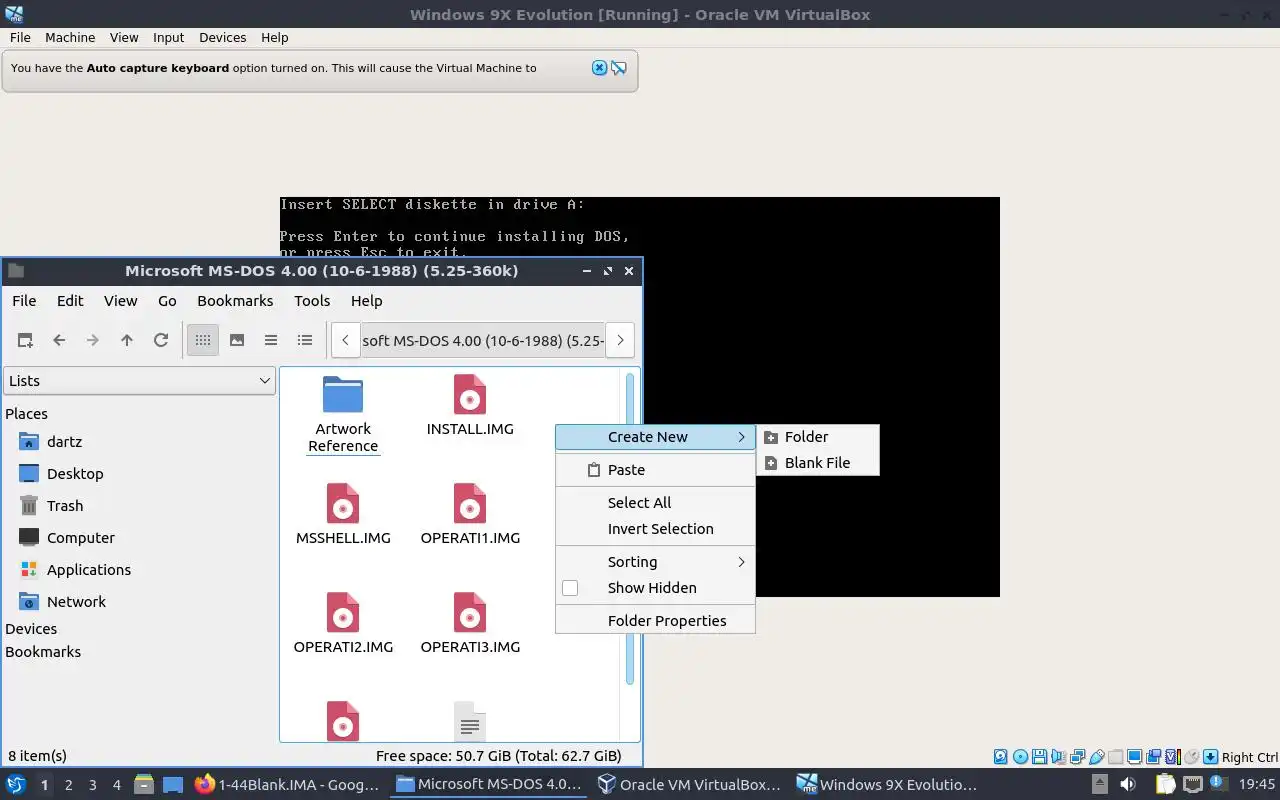Open the View menu in file manager
Viewport: 1280px width, 800px height.
(120, 301)
